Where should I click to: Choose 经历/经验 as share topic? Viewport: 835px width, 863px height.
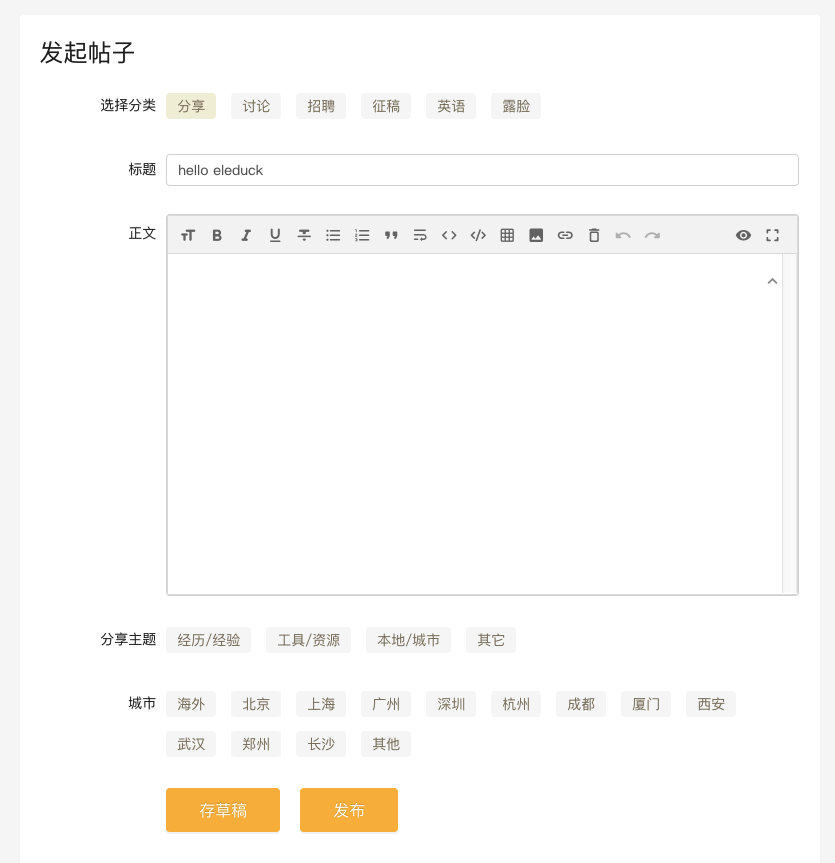point(209,640)
